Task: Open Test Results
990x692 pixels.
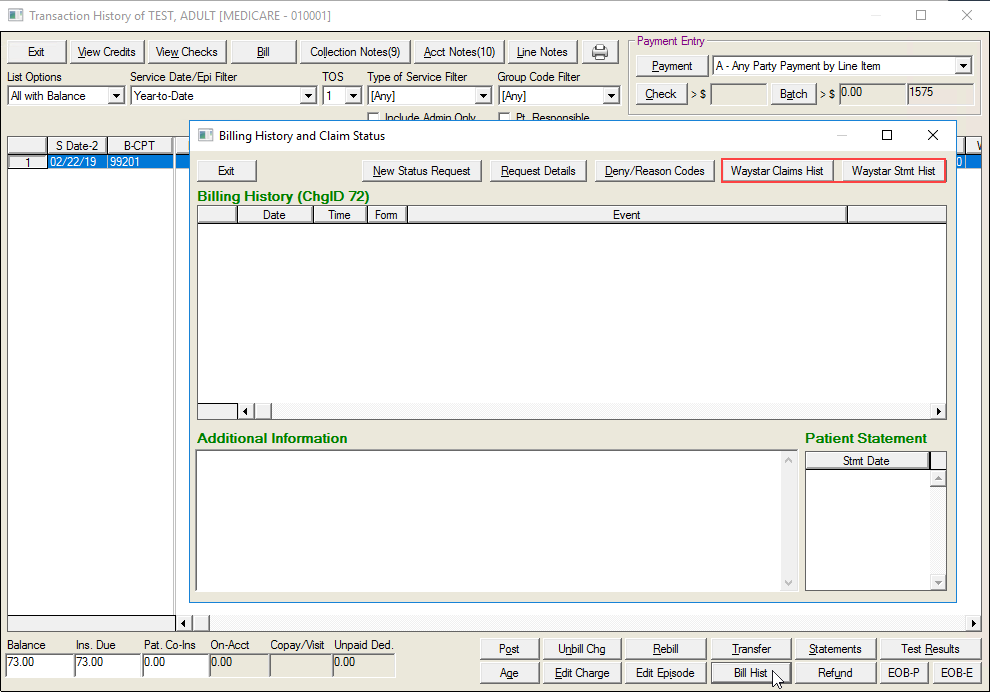Action: (x=931, y=649)
